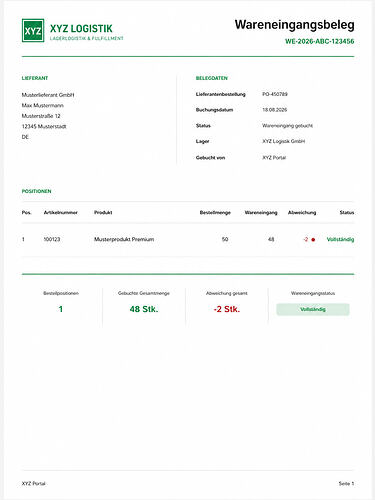
Task: Click the total 48 Stk.
Action: [144, 309]
